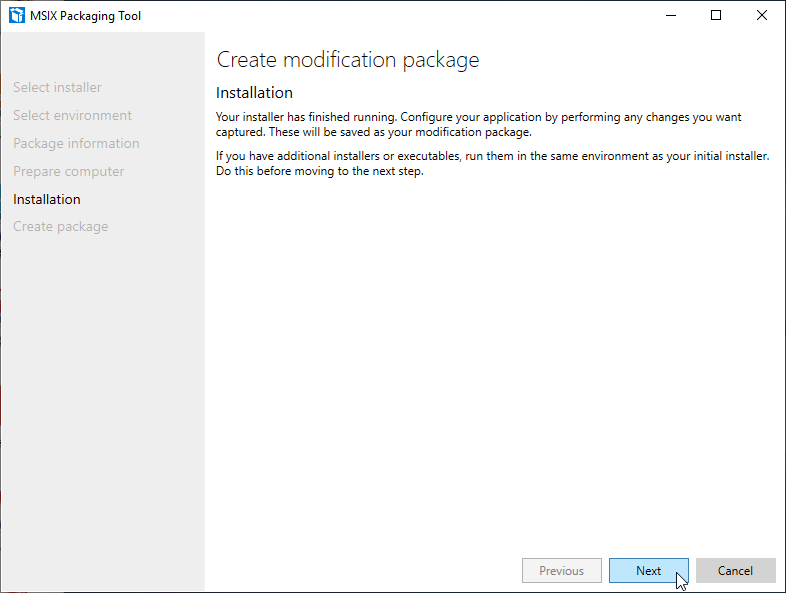Open the Select environment step
786x593 pixels.
point(72,116)
